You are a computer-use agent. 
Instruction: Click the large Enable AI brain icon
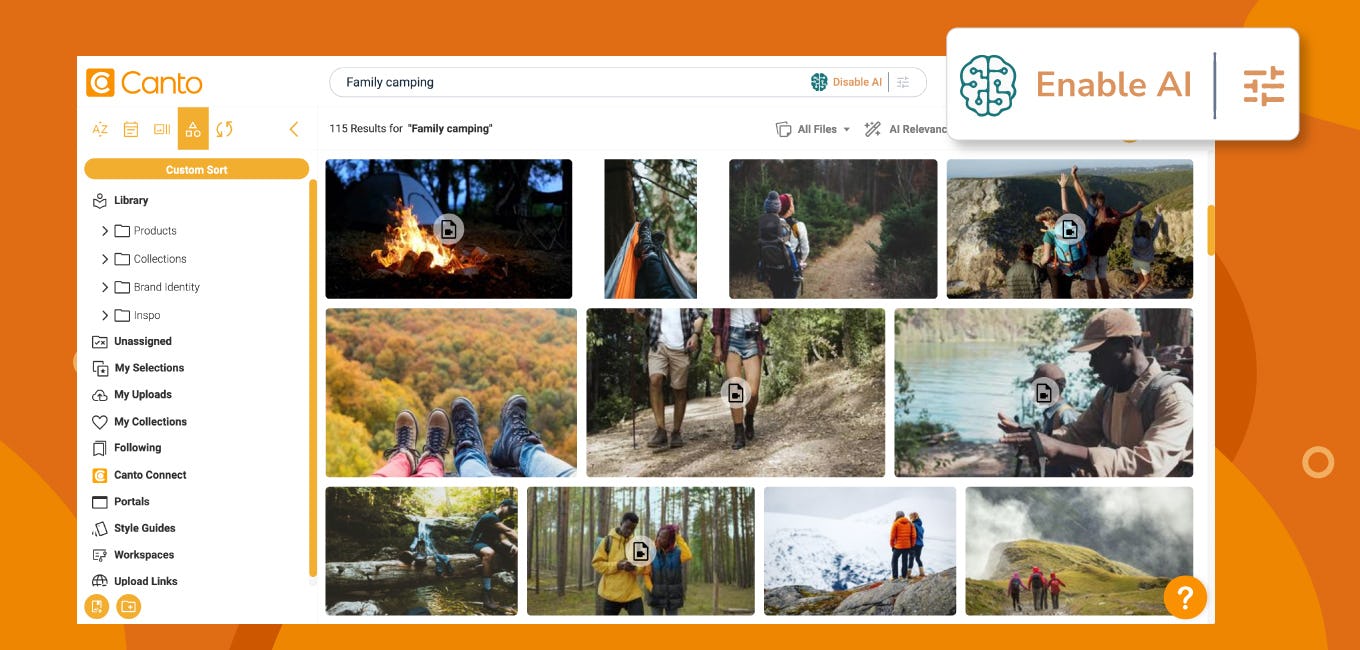[x=988, y=85]
